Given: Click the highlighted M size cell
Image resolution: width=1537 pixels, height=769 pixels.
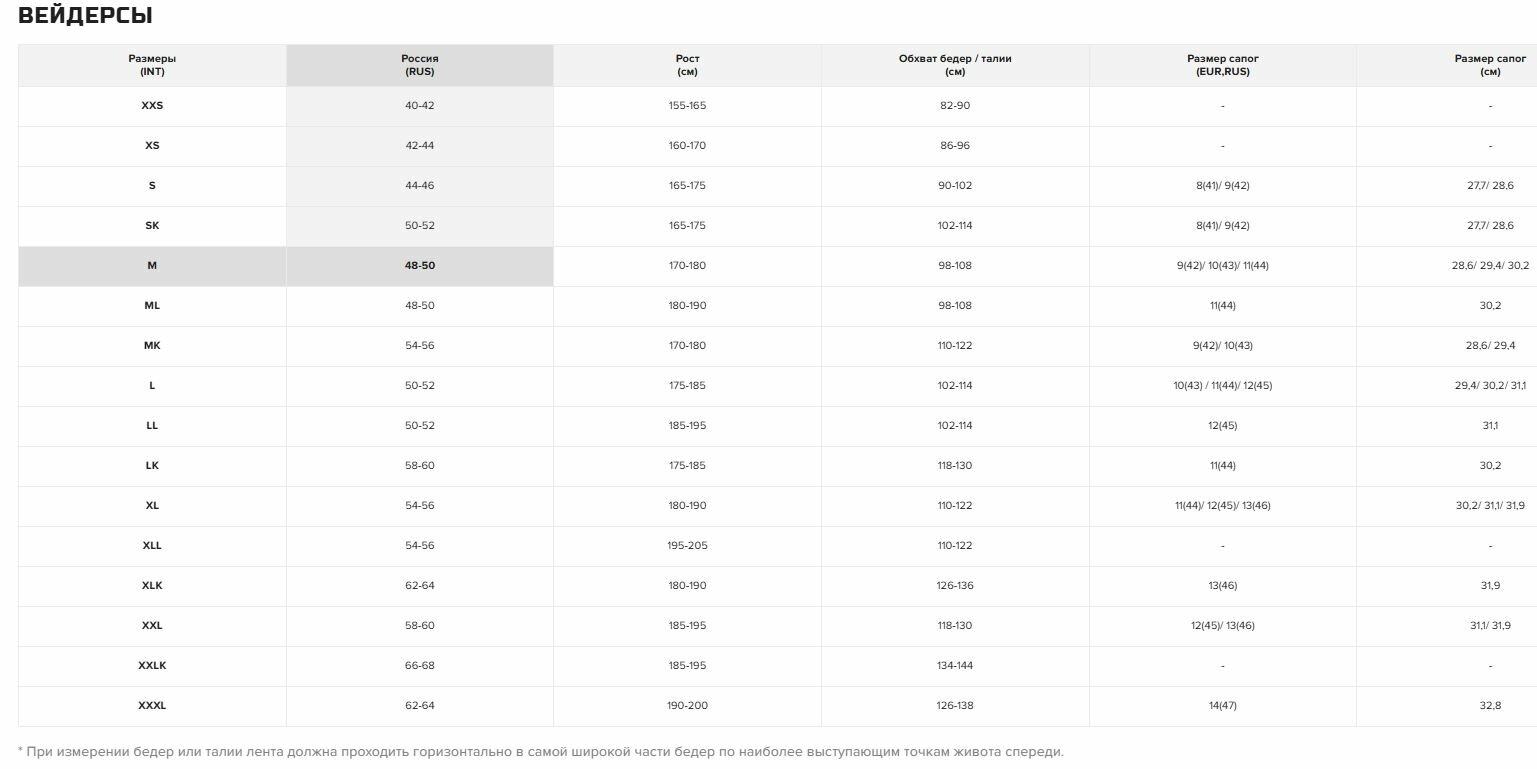Looking at the screenshot, I should pyautogui.click(x=152, y=266).
